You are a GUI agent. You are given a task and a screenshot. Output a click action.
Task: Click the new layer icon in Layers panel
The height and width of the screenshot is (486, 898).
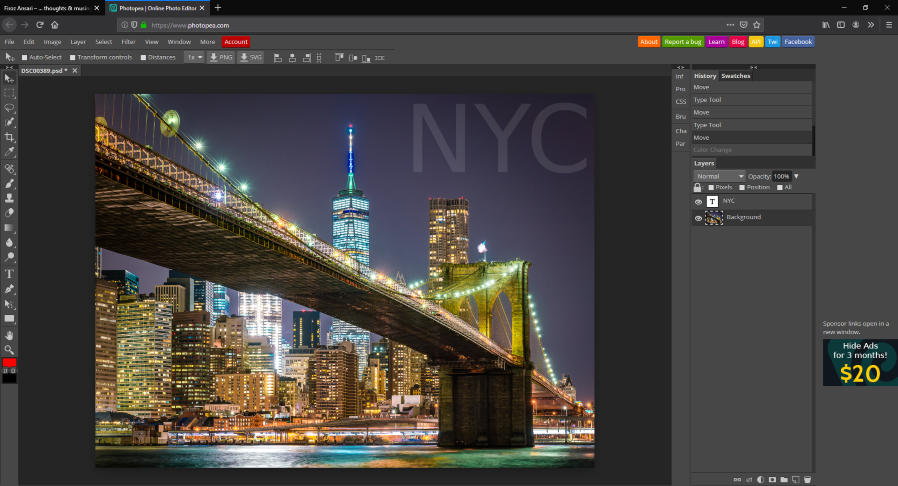(795, 480)
